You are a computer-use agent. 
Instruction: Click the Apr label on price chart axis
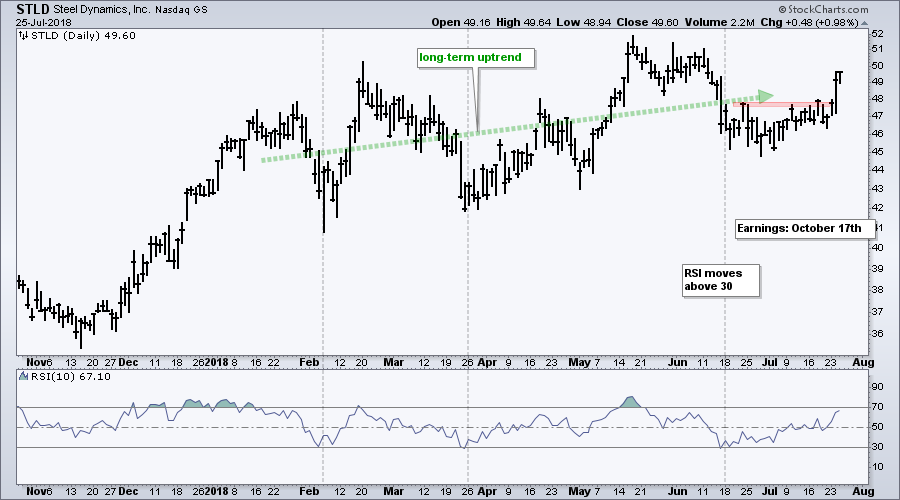click(x=487, y=362)
